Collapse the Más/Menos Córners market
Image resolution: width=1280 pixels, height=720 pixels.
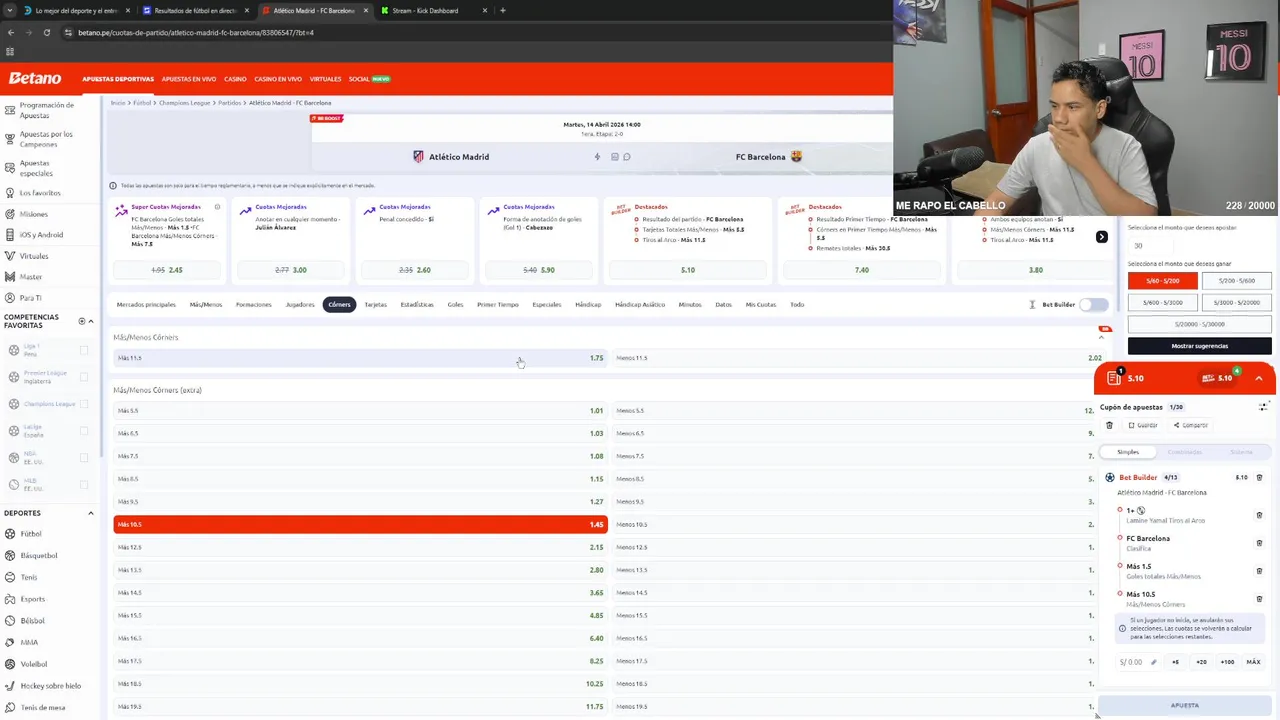pos(1101,337)
